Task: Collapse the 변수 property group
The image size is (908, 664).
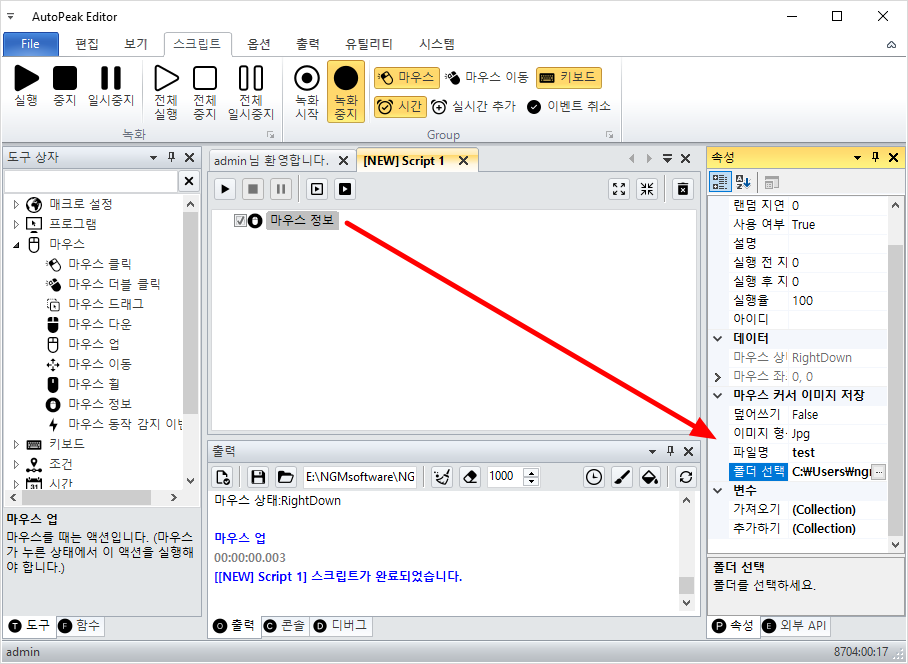Action: [717, 491]
